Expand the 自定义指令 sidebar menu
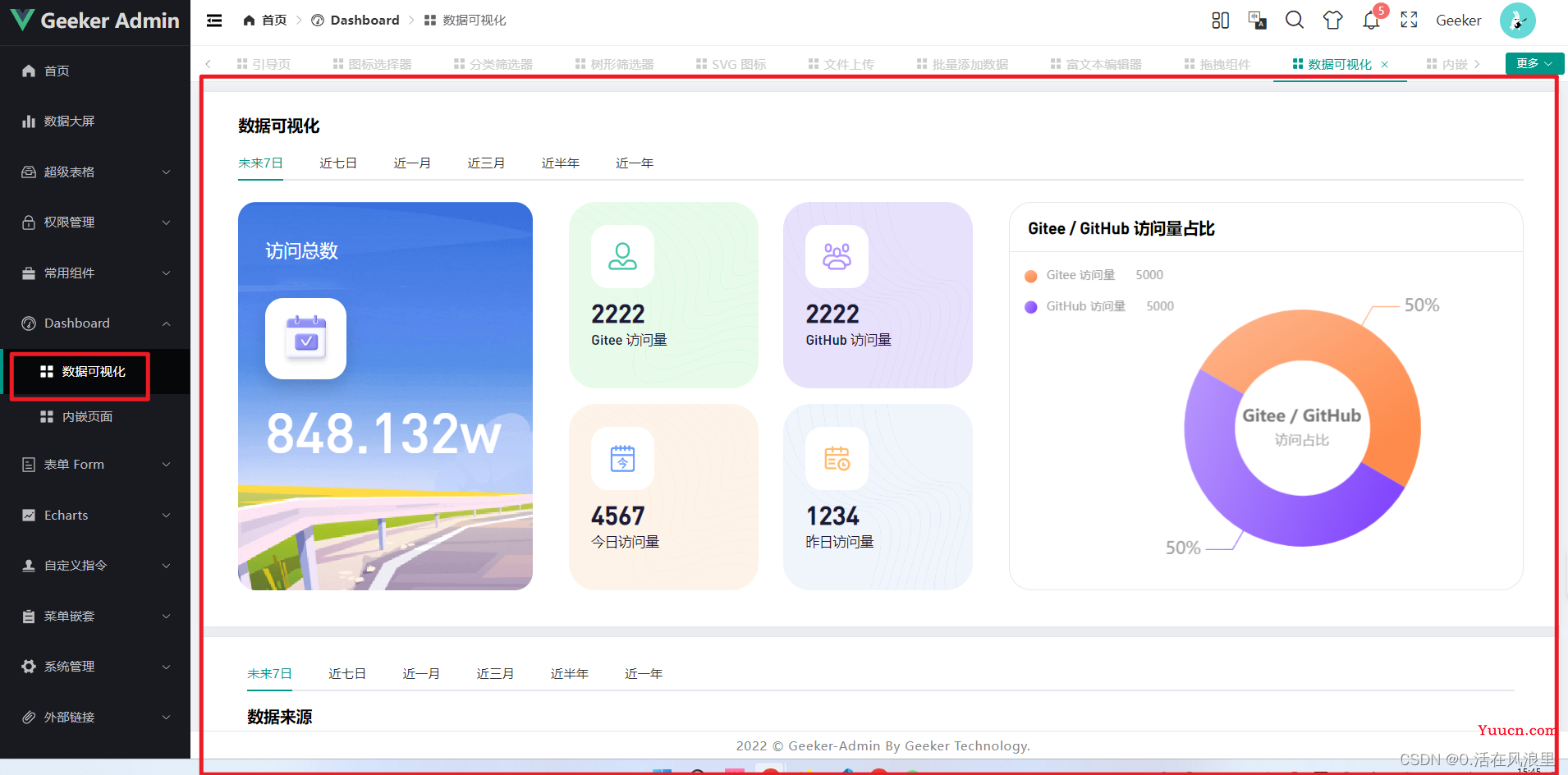This screenshot has width=1568, height=775. tap(95, 566)
